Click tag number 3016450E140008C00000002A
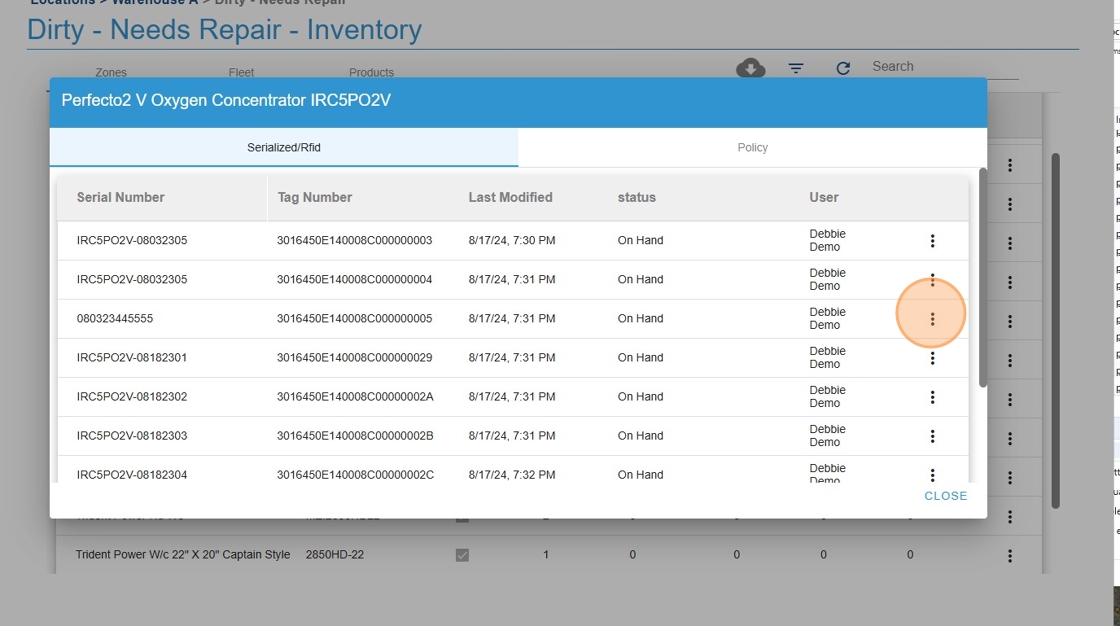 click(x=355, y=397)
